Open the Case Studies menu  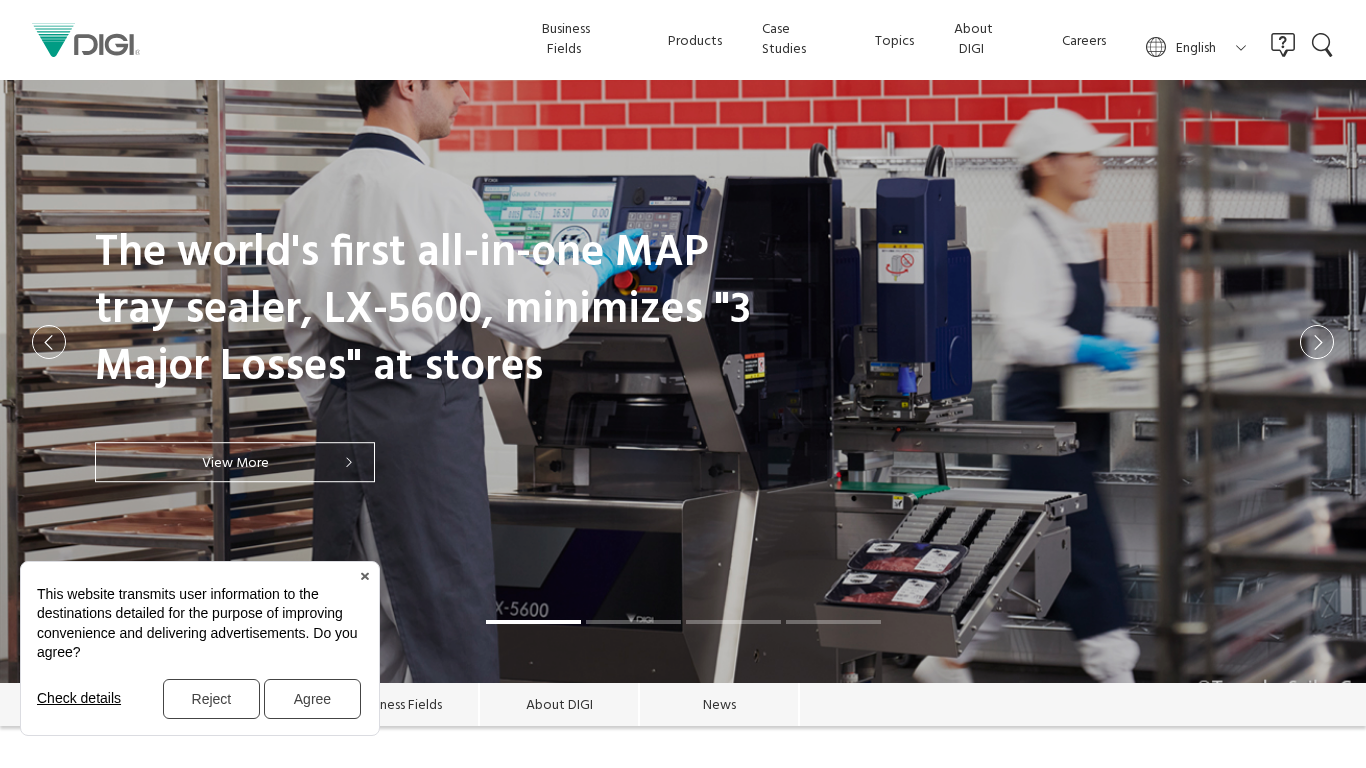784,39
